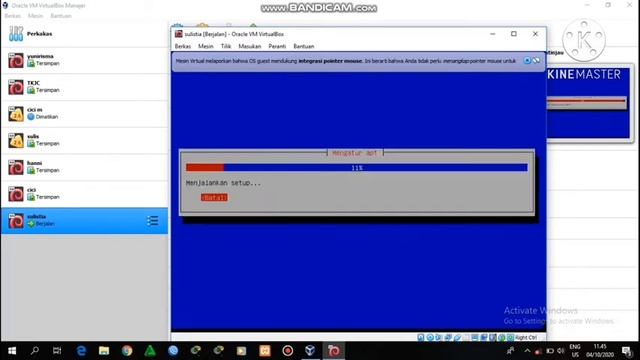This screenshot has width=640, height=360.
Task: Select the cici m virtual machine
Action: coord(84,113)
